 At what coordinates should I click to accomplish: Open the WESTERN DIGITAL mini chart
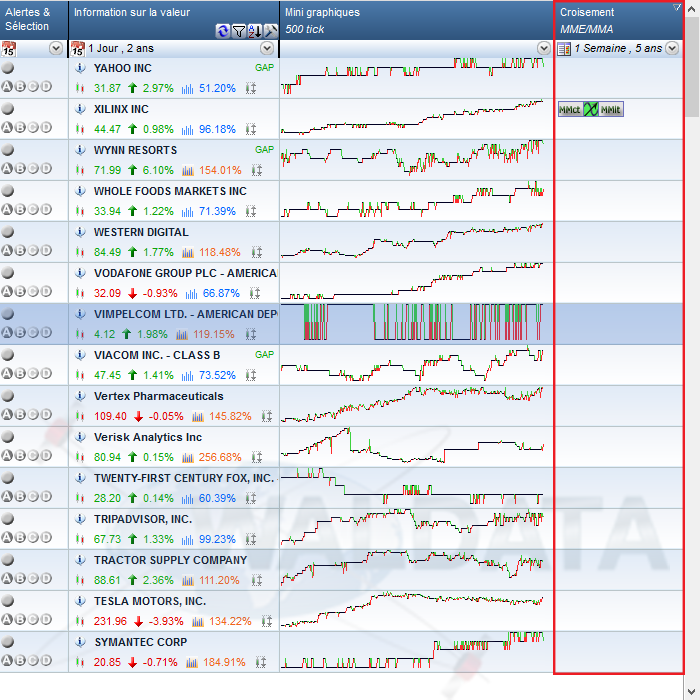tap(412, 242)
